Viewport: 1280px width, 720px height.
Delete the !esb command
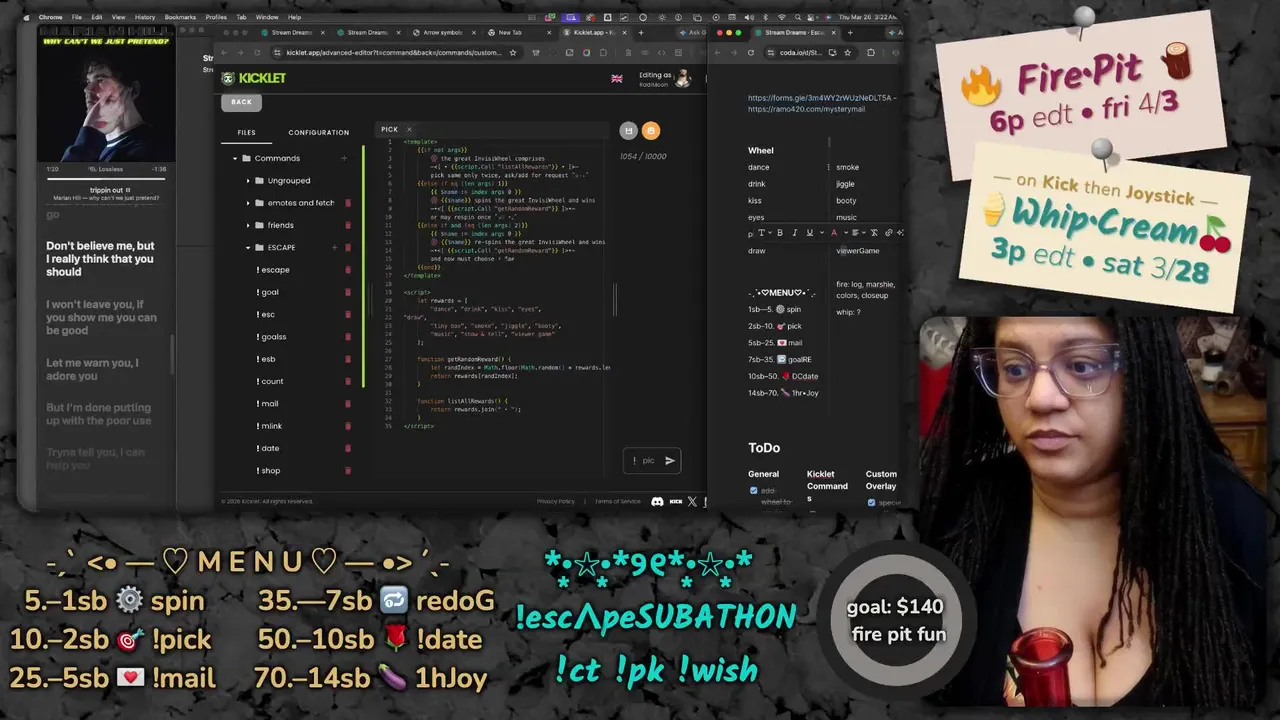click(348, 359)
